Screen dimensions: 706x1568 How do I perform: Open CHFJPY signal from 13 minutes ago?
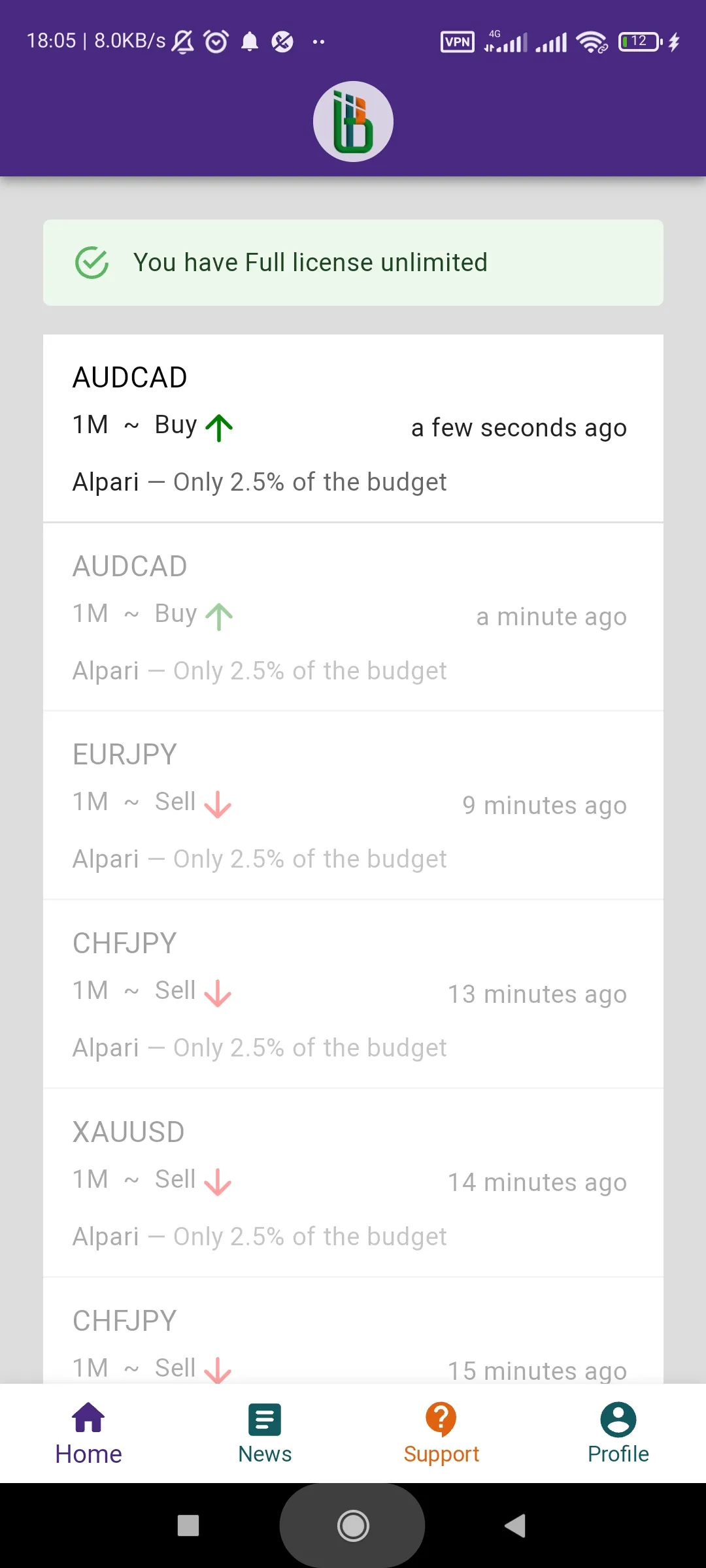[x=353, y=994]
